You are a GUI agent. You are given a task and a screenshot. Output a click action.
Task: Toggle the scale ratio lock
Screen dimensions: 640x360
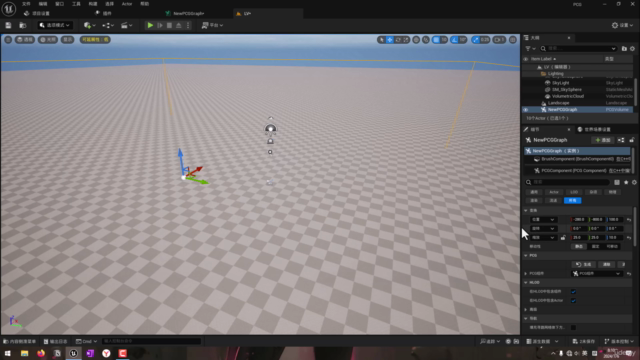[563, 238]
